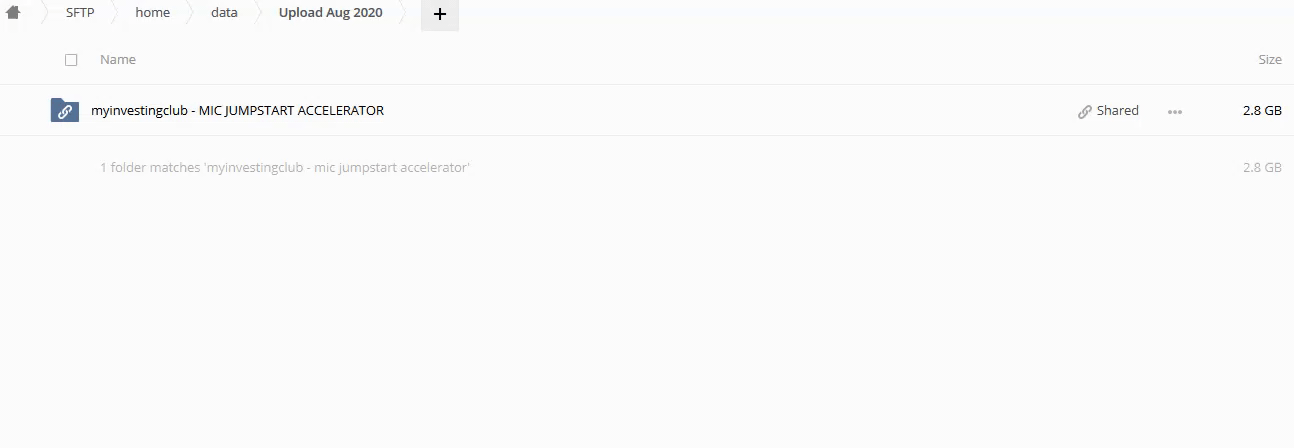
Task: Sort files by the Name column header
Action: (118, 60)
